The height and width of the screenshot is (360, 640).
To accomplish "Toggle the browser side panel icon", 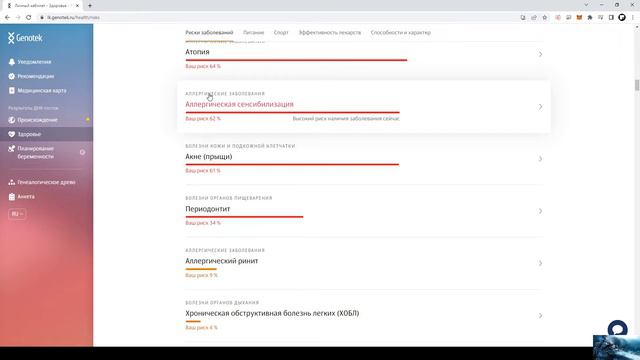I will [611, 18].
